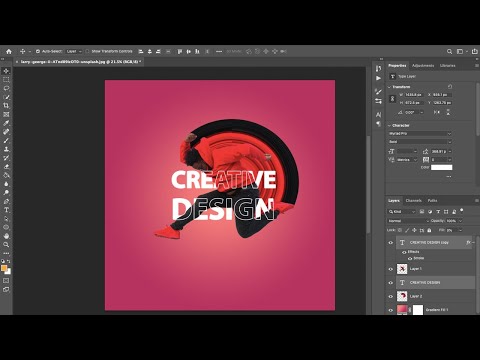Hide the CREATIVE DESIGN text layer
The height and width of the screenshot is (360, 480).
(391, 283)
